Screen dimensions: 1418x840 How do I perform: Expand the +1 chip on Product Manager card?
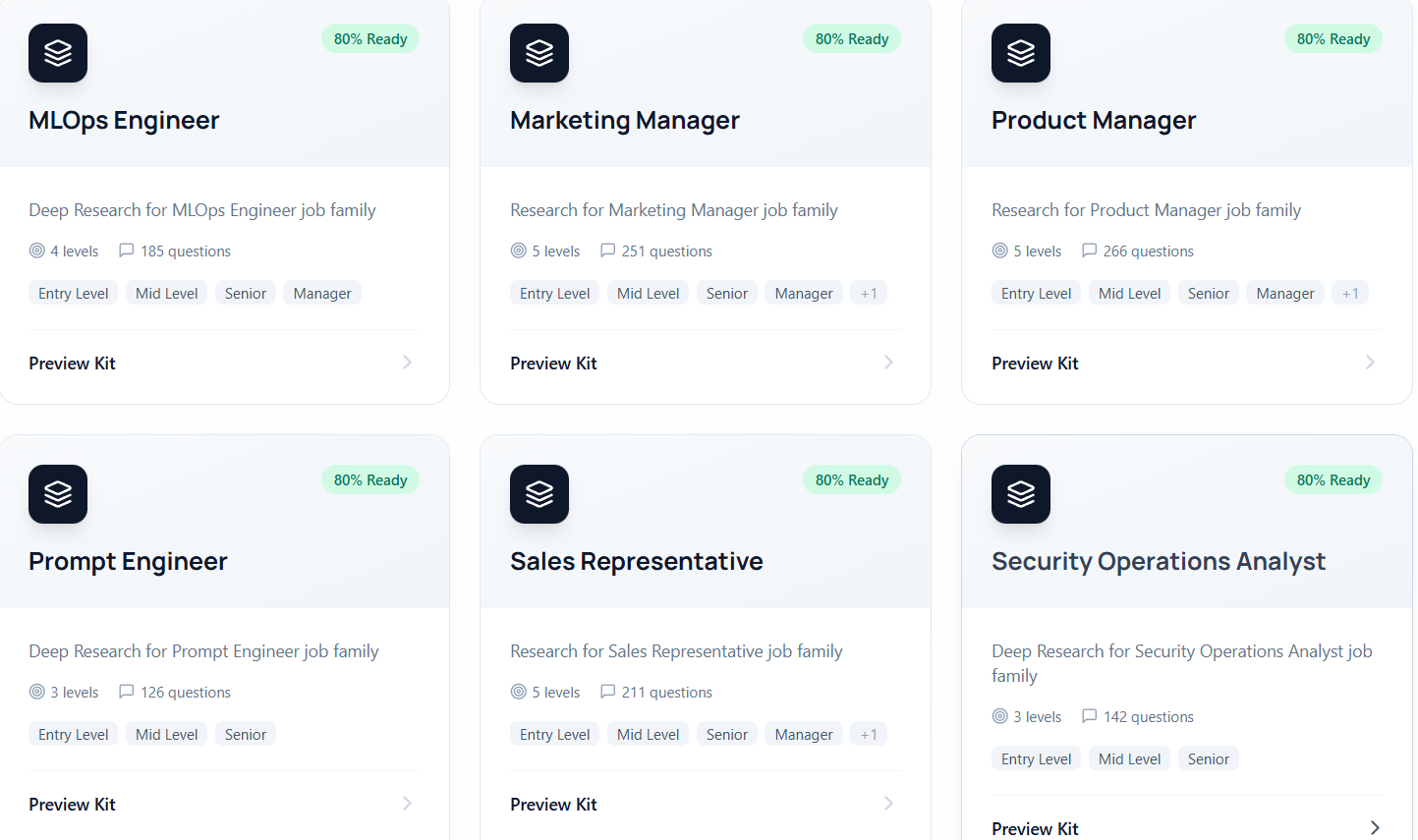1350,292
